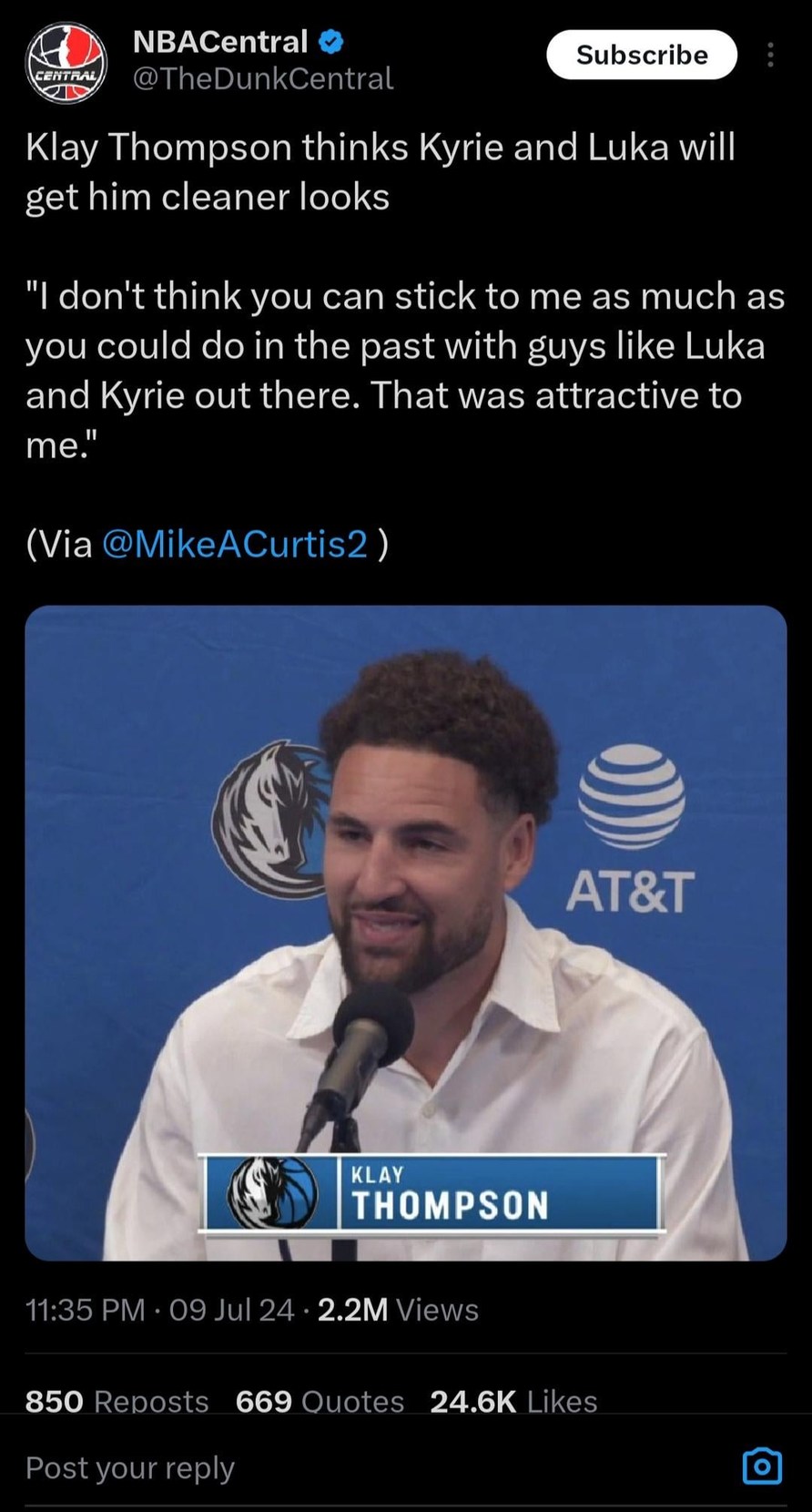Show the 850 Reposts list

pos(117,1400)
